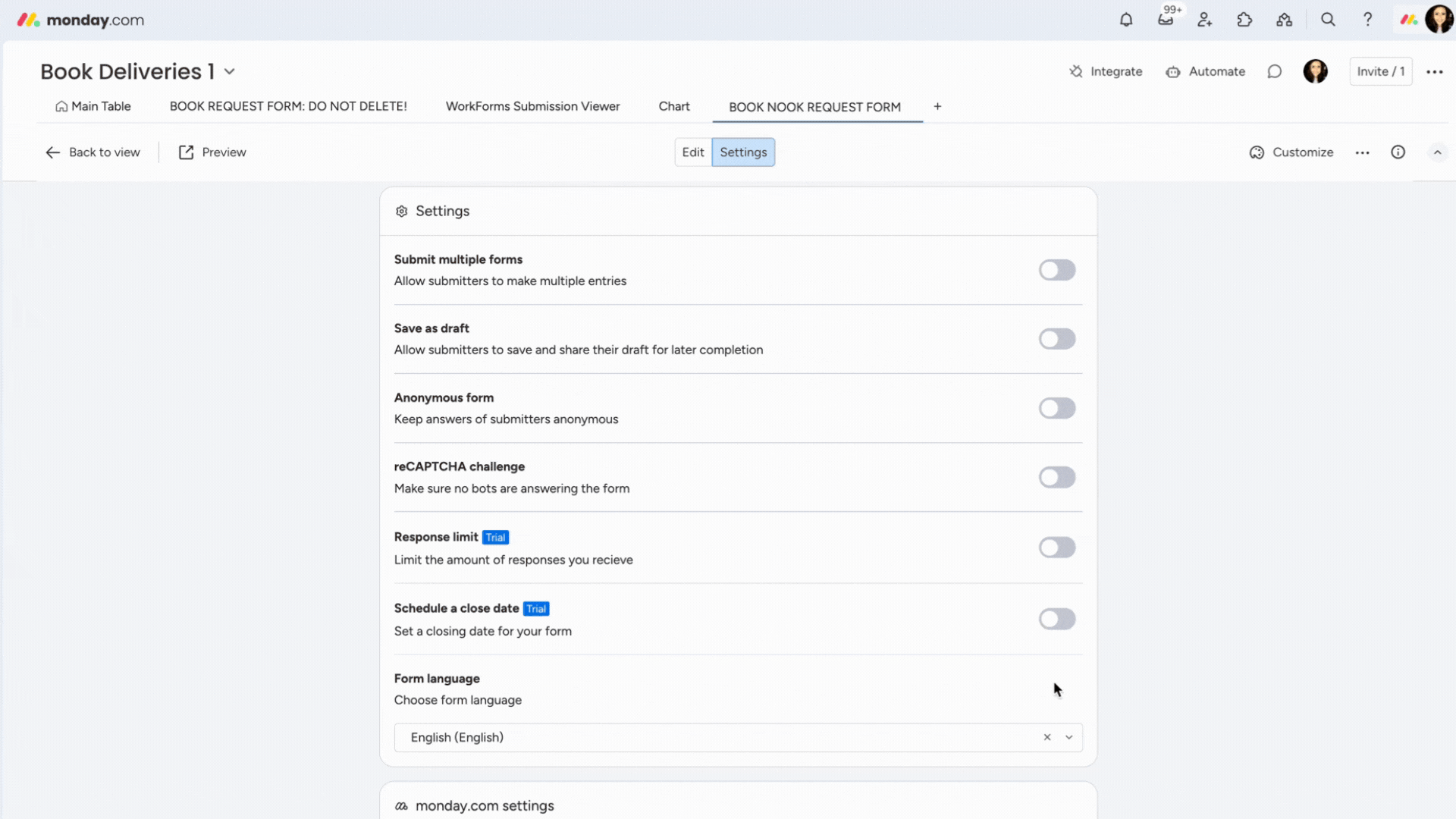Click Trial badge beside Schedule a close date
This screenshot has width=1456, height=819.
point(536,609)
